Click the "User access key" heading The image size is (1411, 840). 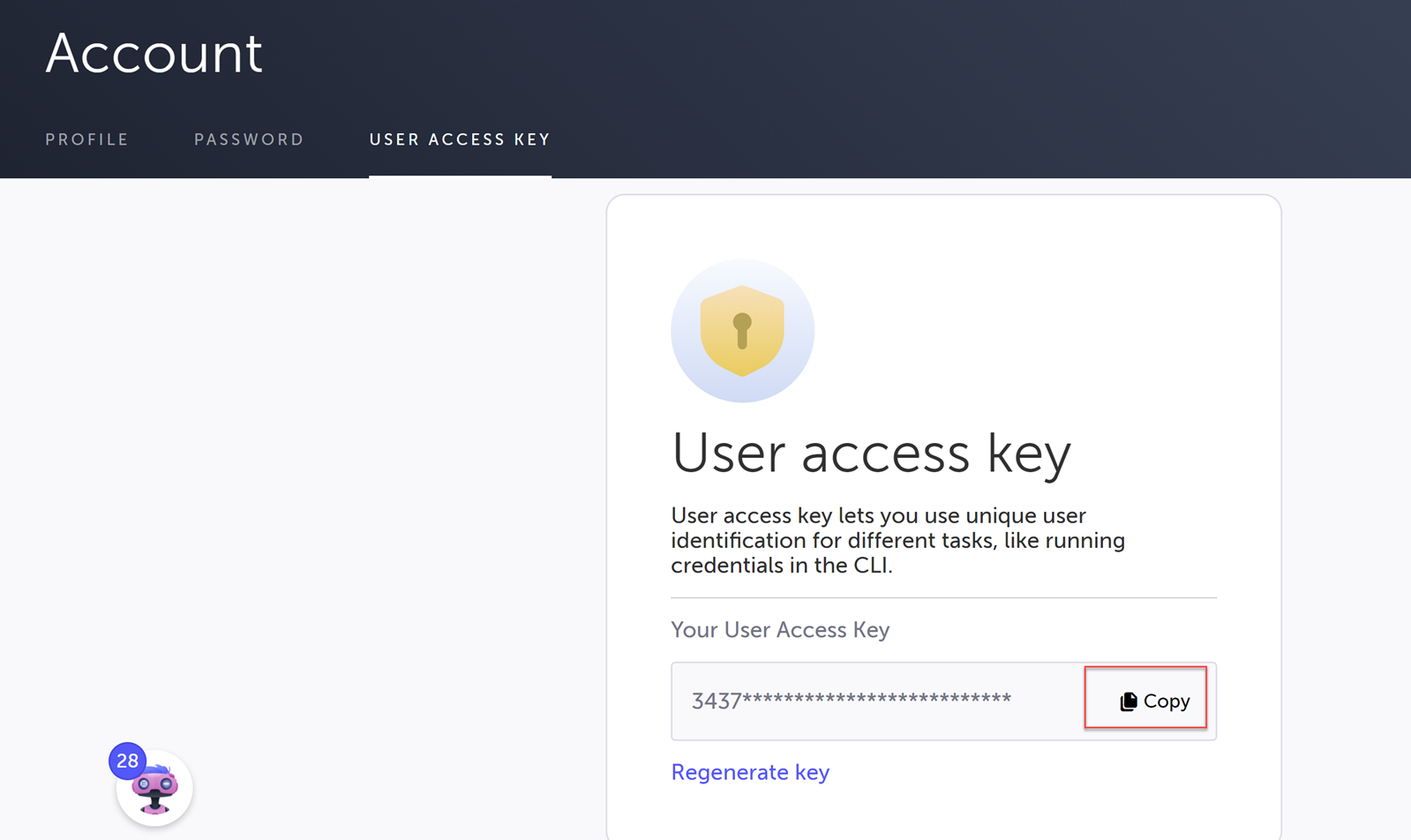[x=871, y=453]
